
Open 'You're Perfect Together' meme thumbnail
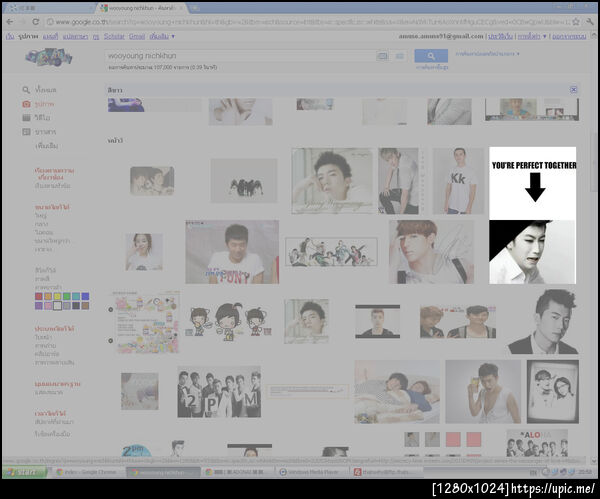532,215
